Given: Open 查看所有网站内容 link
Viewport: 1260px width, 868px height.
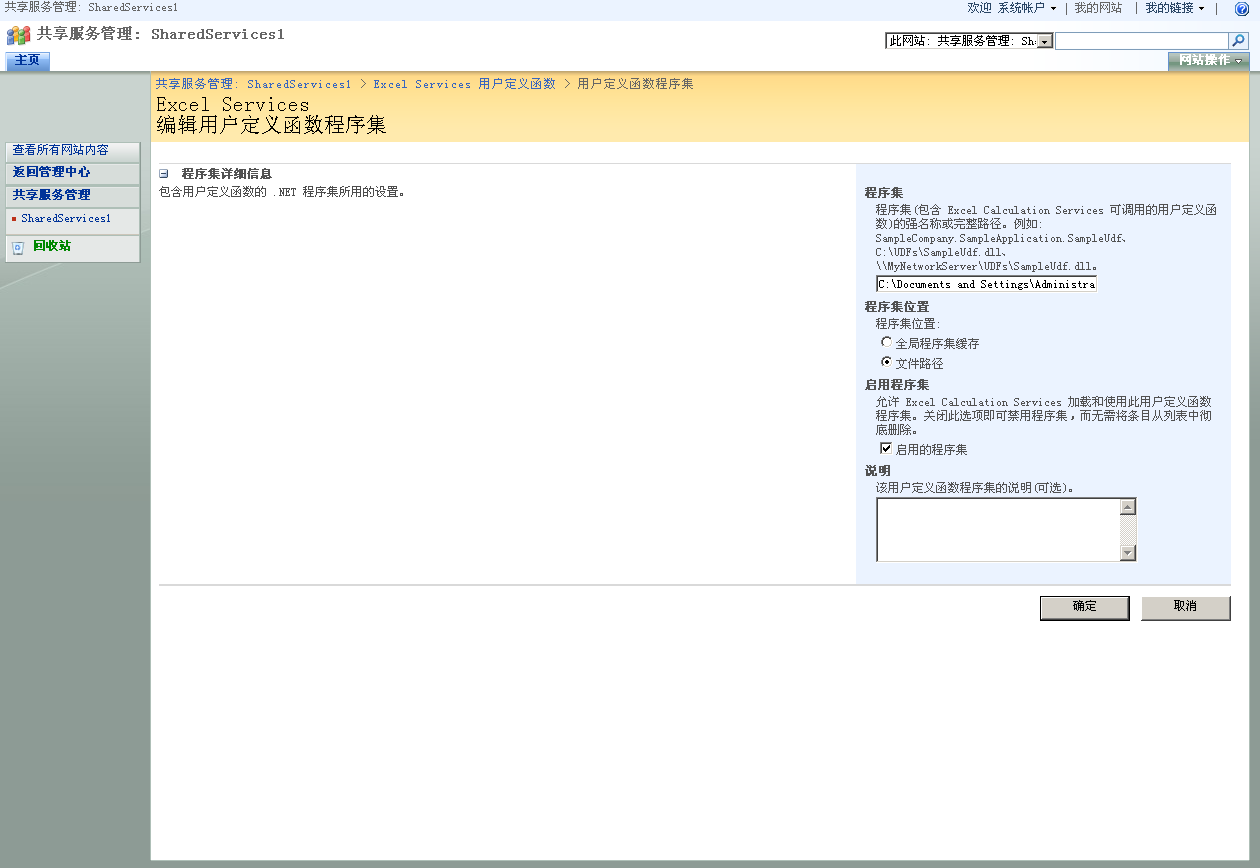Looking at the screenshot, I should (x=61, y=150).
